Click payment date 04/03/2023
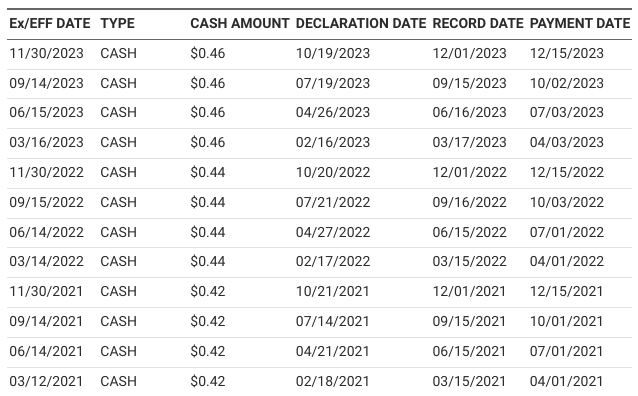 click(x=566, y=142)
